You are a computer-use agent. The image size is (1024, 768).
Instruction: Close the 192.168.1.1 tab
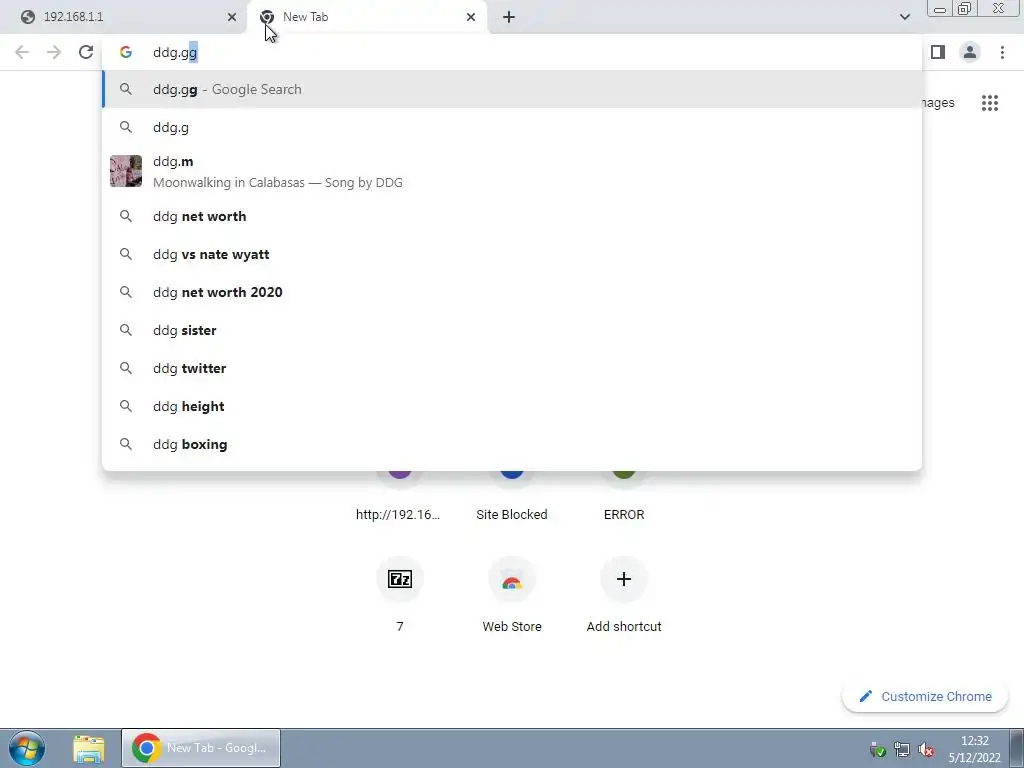click(232, 17)
